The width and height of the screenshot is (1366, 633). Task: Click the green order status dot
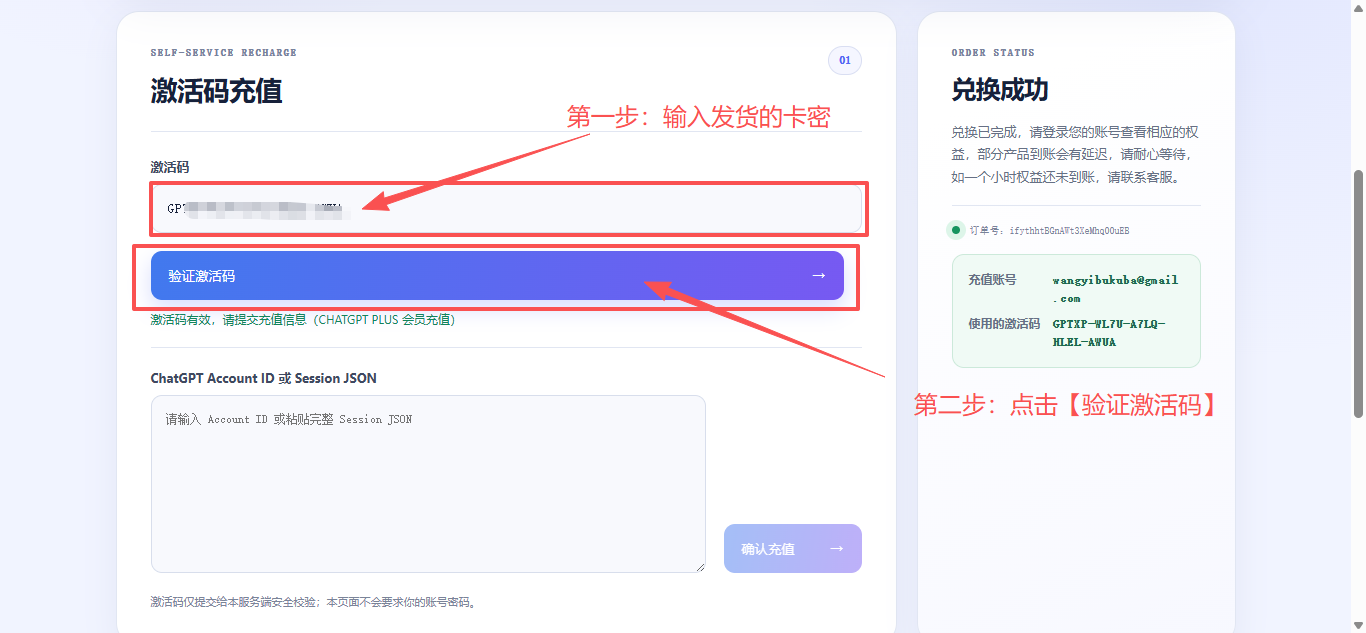point(955,230)
